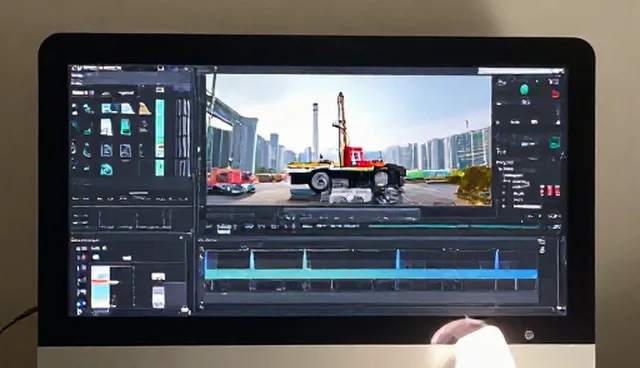
Task: Select the tall light-blue thumbnail in lower-left panel
Action: coord(100,287)
